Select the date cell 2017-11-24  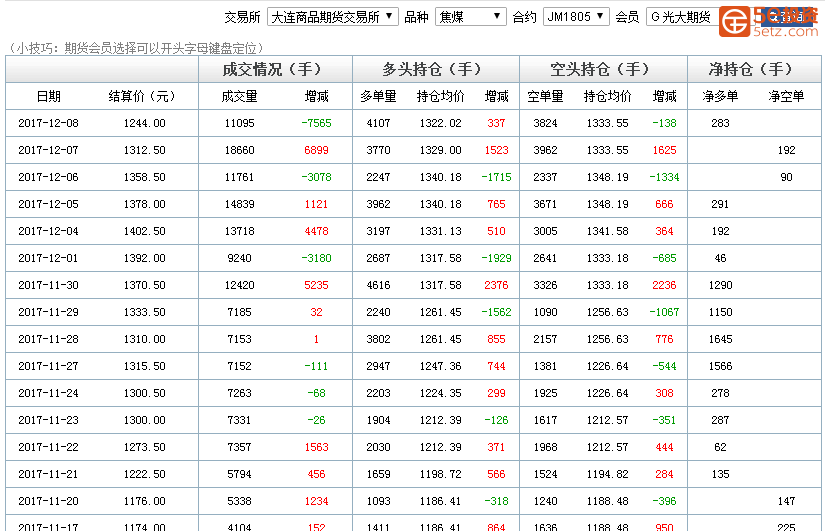pos(48,393)
